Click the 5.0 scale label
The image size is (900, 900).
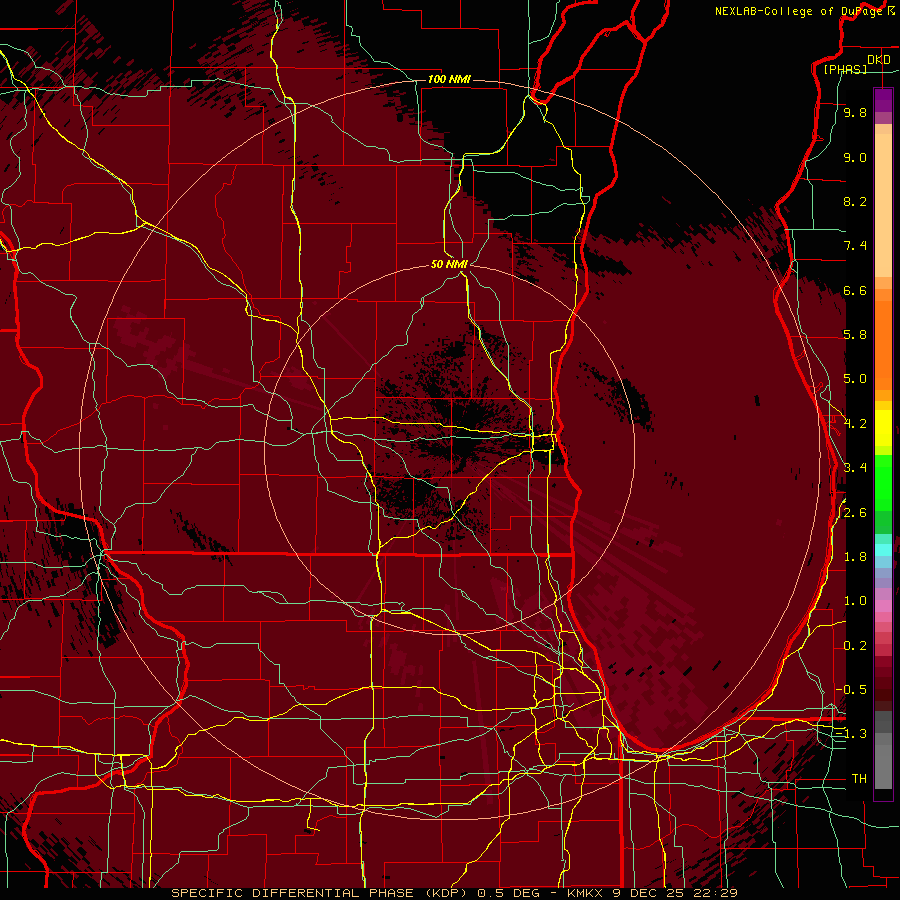pos(855,379)
